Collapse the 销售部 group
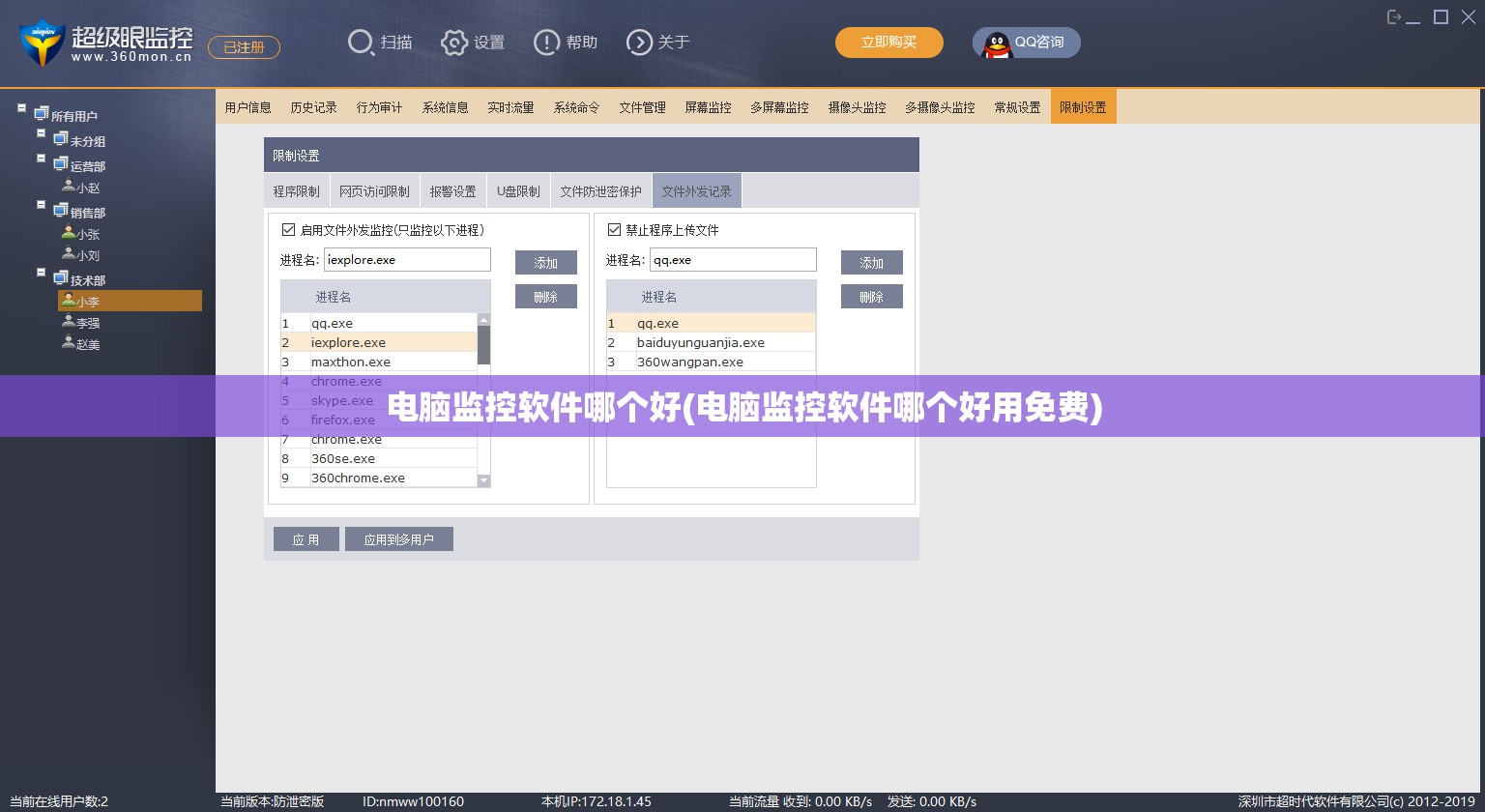The width and height of the screenshot is (1485, 812). [x=41, y=205]
